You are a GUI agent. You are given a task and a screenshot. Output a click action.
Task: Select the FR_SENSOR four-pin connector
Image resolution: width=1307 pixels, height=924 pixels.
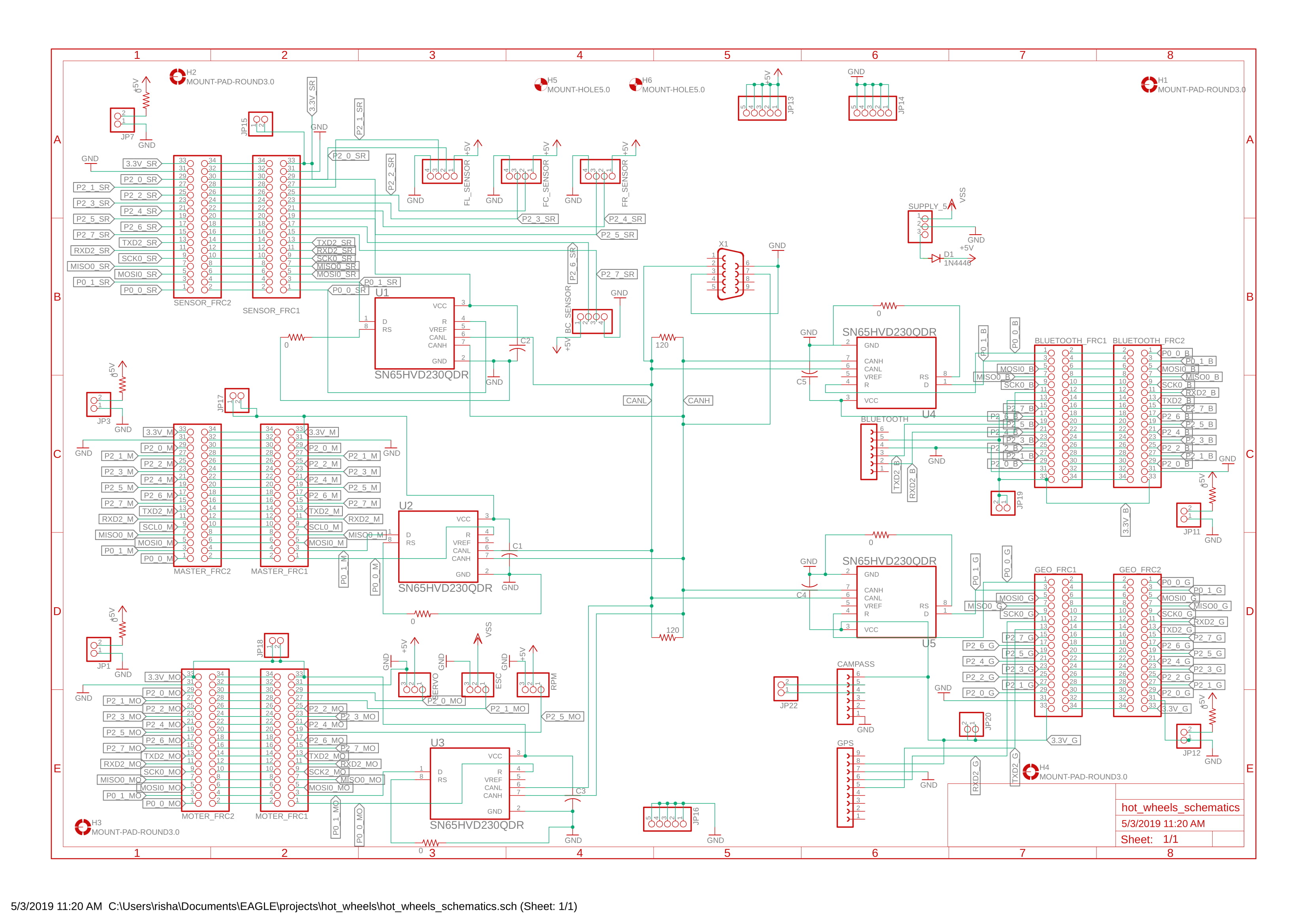[600, 171]
